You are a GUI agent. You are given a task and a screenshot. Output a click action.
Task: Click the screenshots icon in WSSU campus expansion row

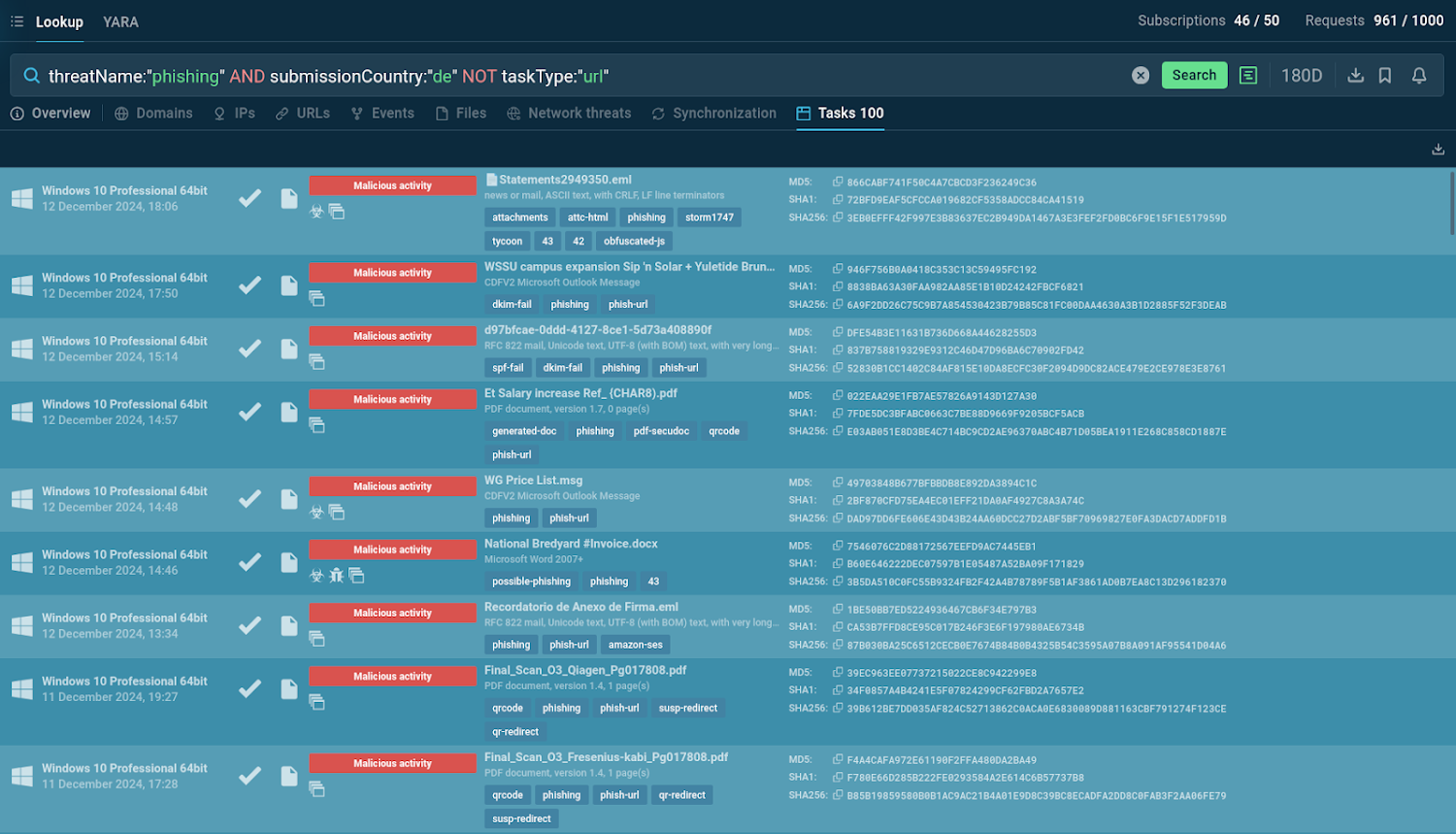coord(316,298)
